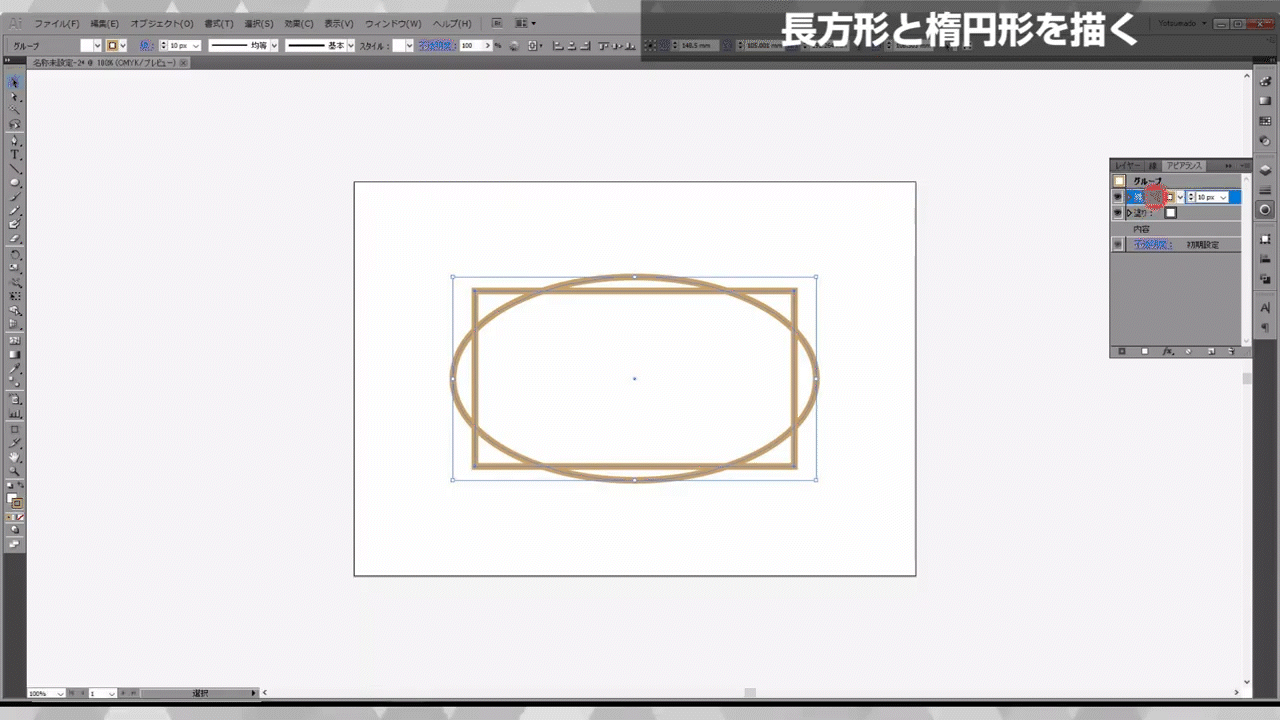Screen dimensions: 1280x720
Task: Switch to the レイヤー panel tab
Action: click(x=1127, y=165)
